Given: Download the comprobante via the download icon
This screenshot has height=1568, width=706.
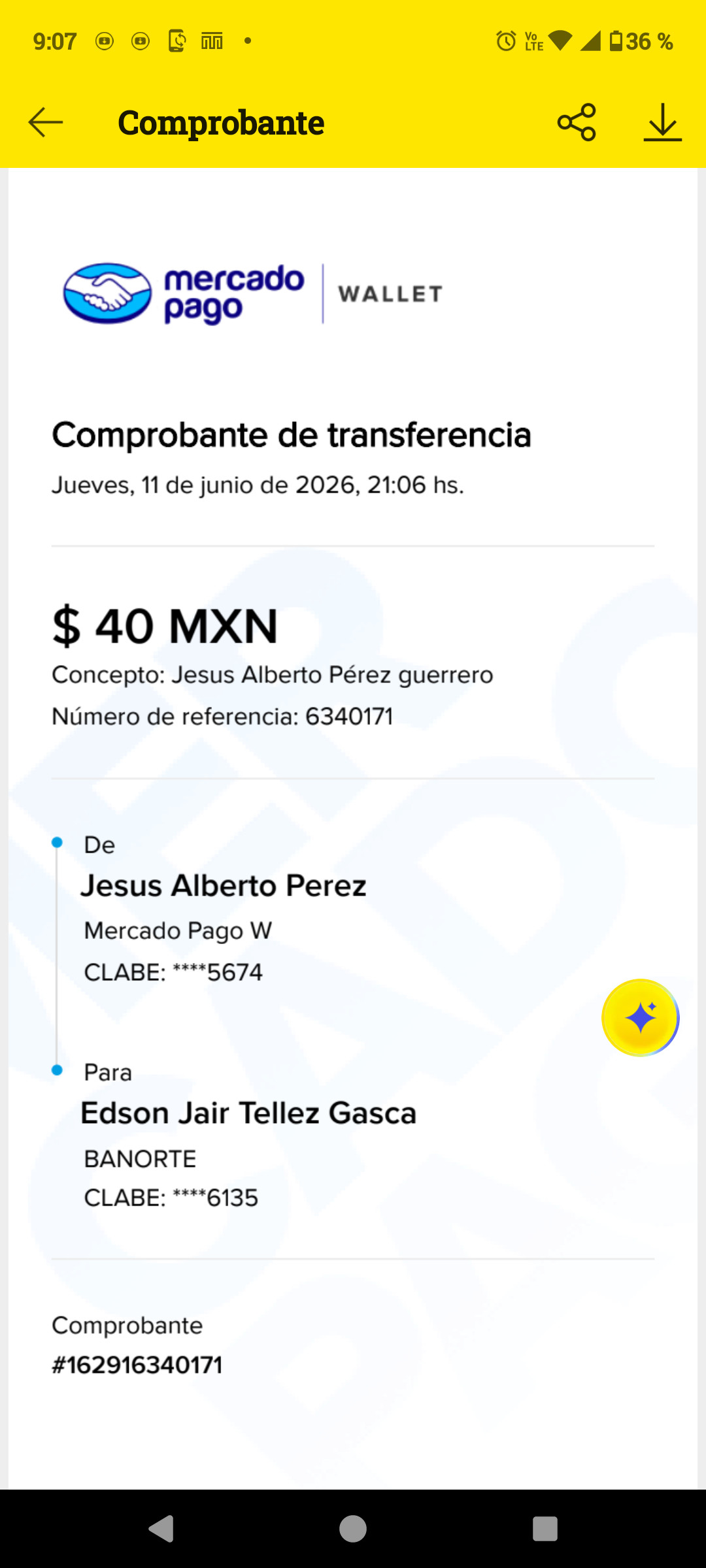Looking at the screenshot, I should 662,122.
